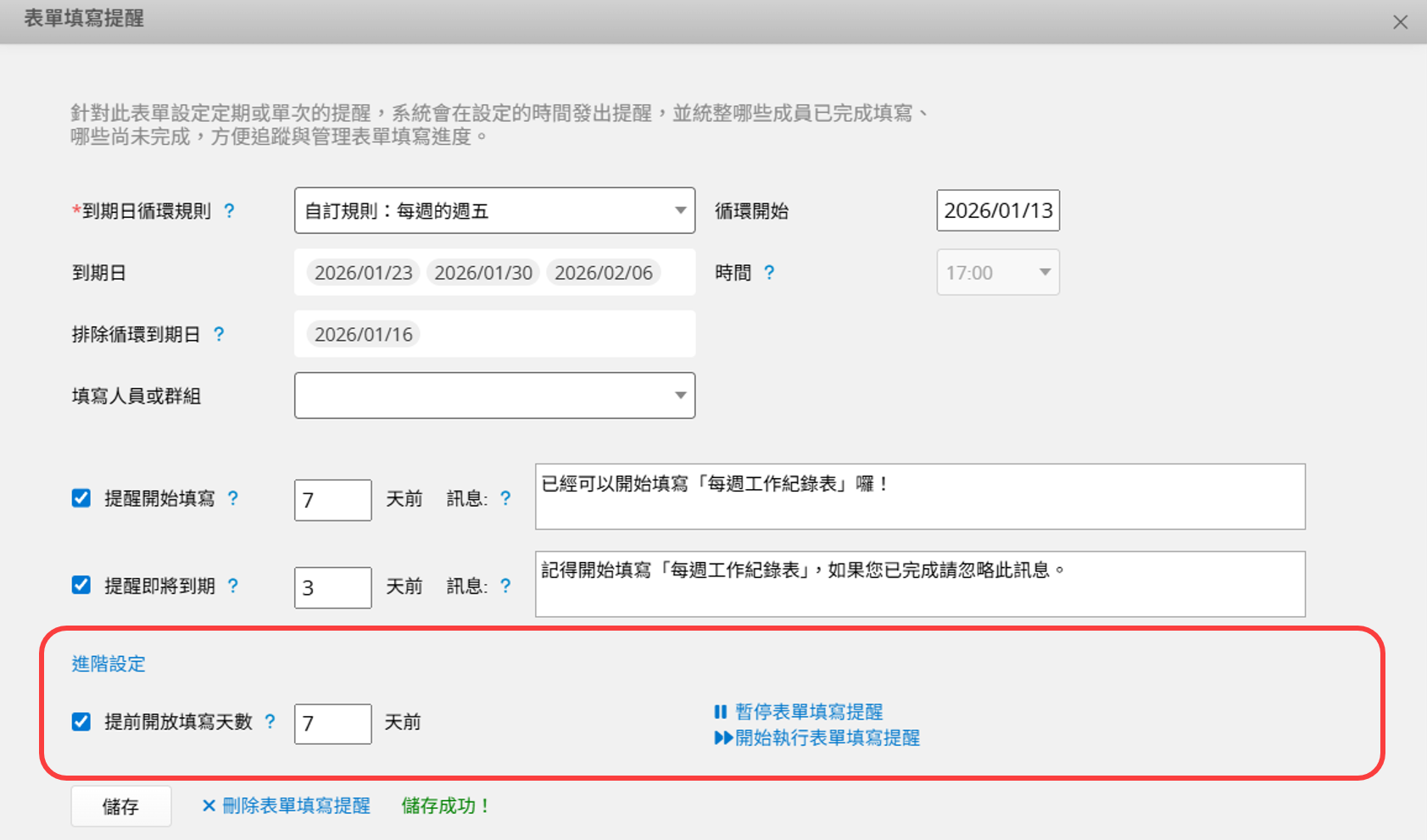Click help icon next to 到期日循環規則
Viewport: 1427px width, 840px height.
pos(229,211)
